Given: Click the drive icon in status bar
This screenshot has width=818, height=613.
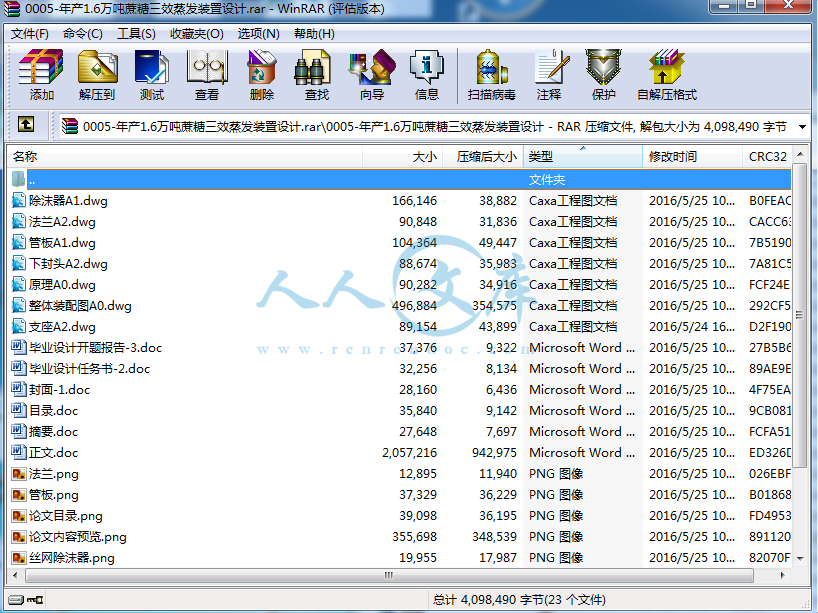Looking at the screenshot, I should (x=16, y=599).
